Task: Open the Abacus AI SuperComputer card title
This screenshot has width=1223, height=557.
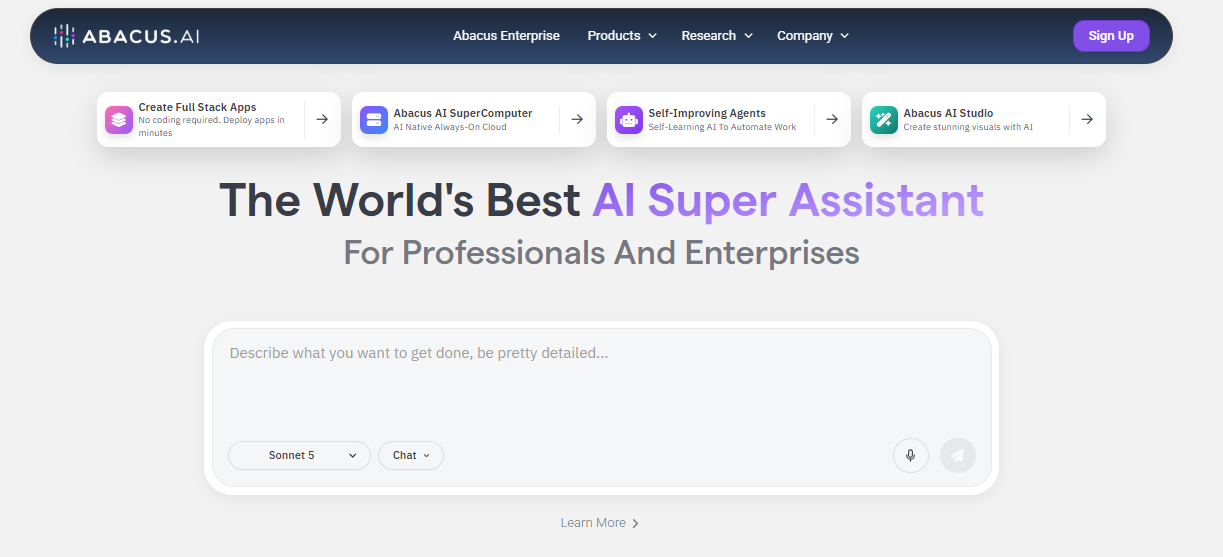Action: 463,113
